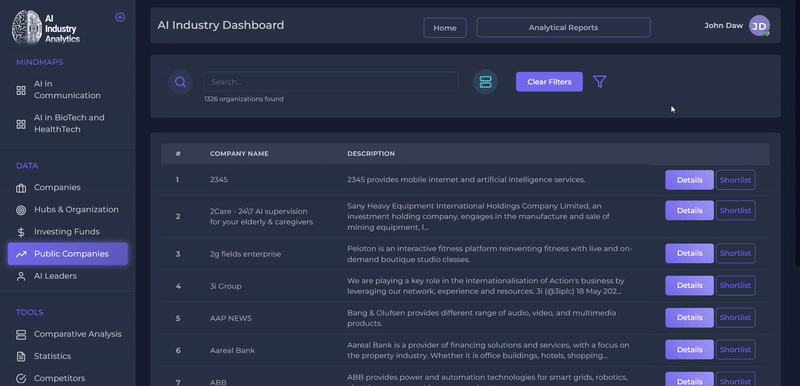Click the trend chart icon for Public Companies
Image resolution: width=800 pixels, height=386 pixels.
[x=21, y=254]
